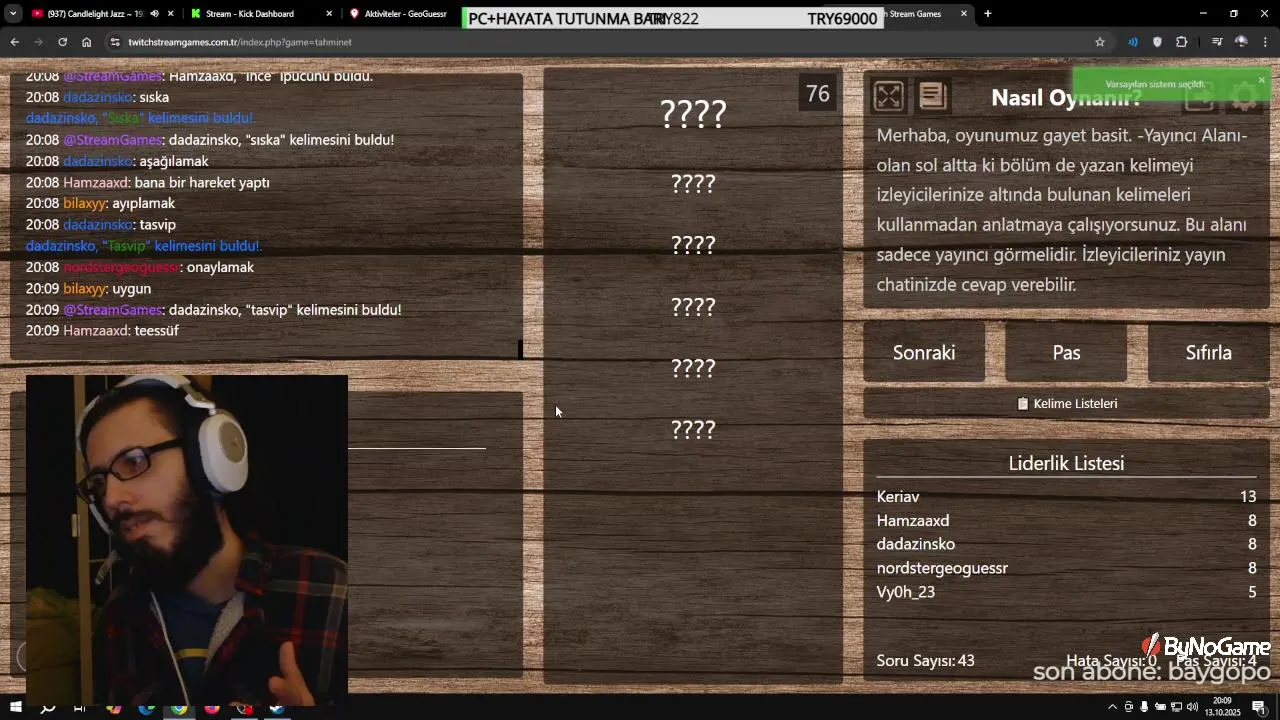Viewport: 1280px width, 720px height.
Task: Mute the Candlelight Jazz tab audio
Action: coord(154,14)
